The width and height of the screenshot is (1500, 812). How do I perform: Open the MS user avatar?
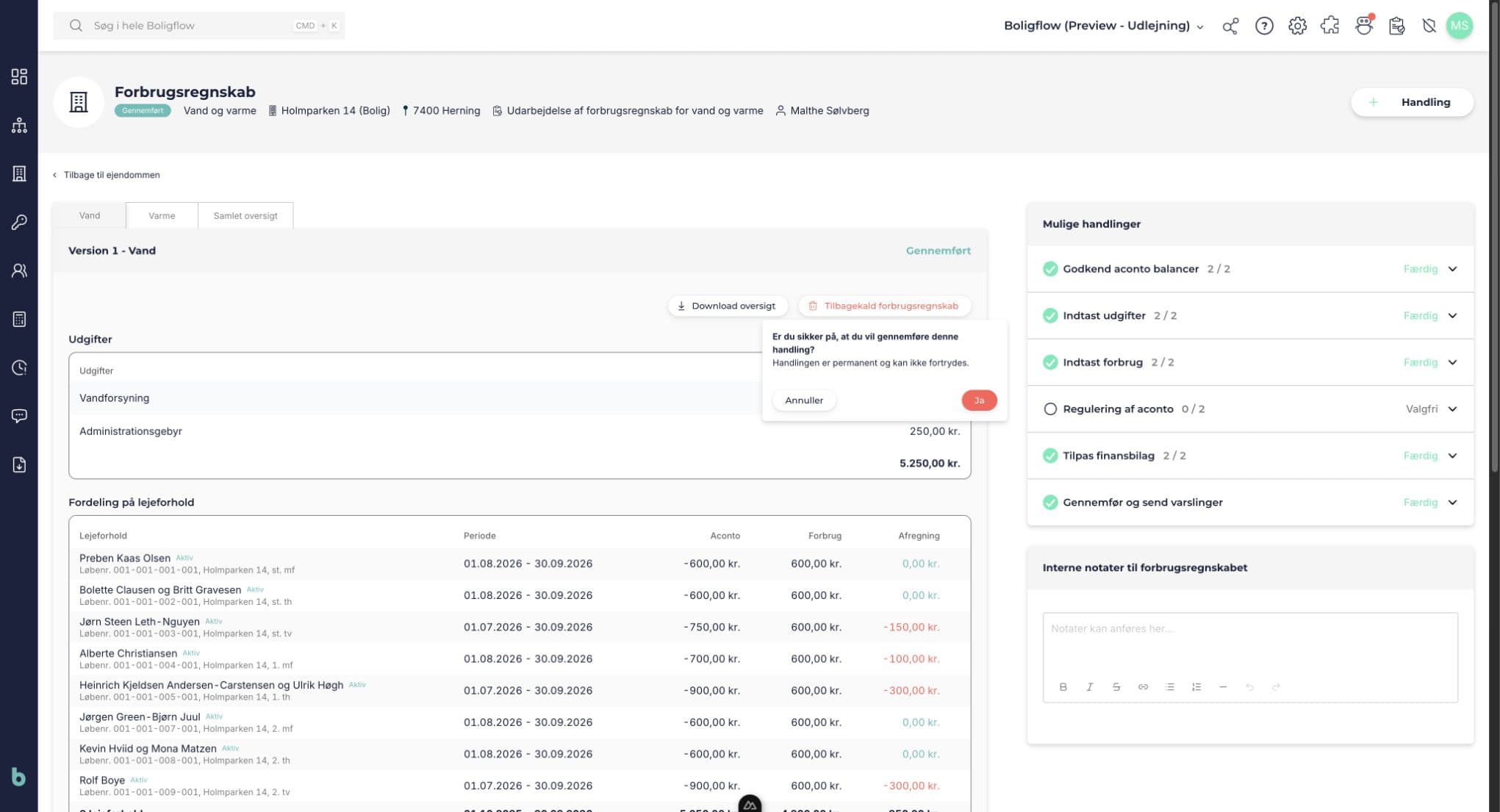pyautogui.click(x=1459, y=26)
